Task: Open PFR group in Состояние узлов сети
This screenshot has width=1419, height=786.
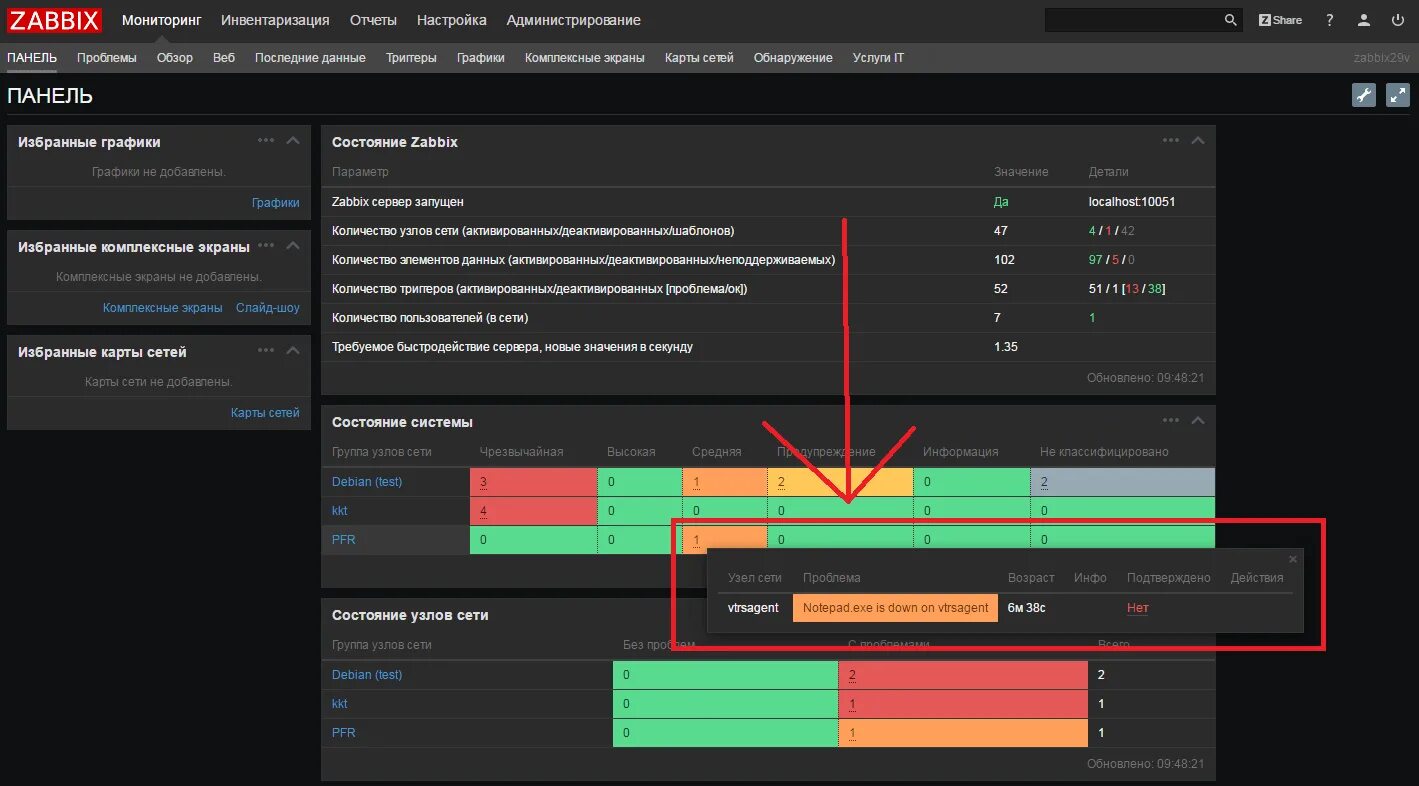Action: click(x=344, y=733)
